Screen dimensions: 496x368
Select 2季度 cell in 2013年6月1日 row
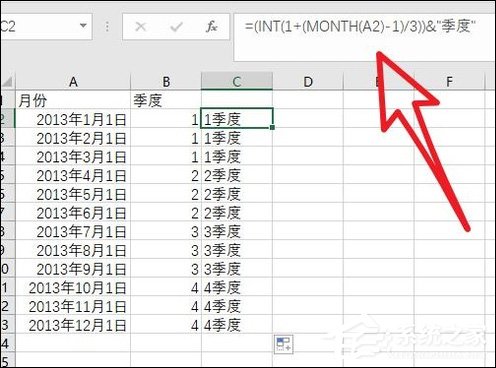pyautogui.click(x=237, y=213)
